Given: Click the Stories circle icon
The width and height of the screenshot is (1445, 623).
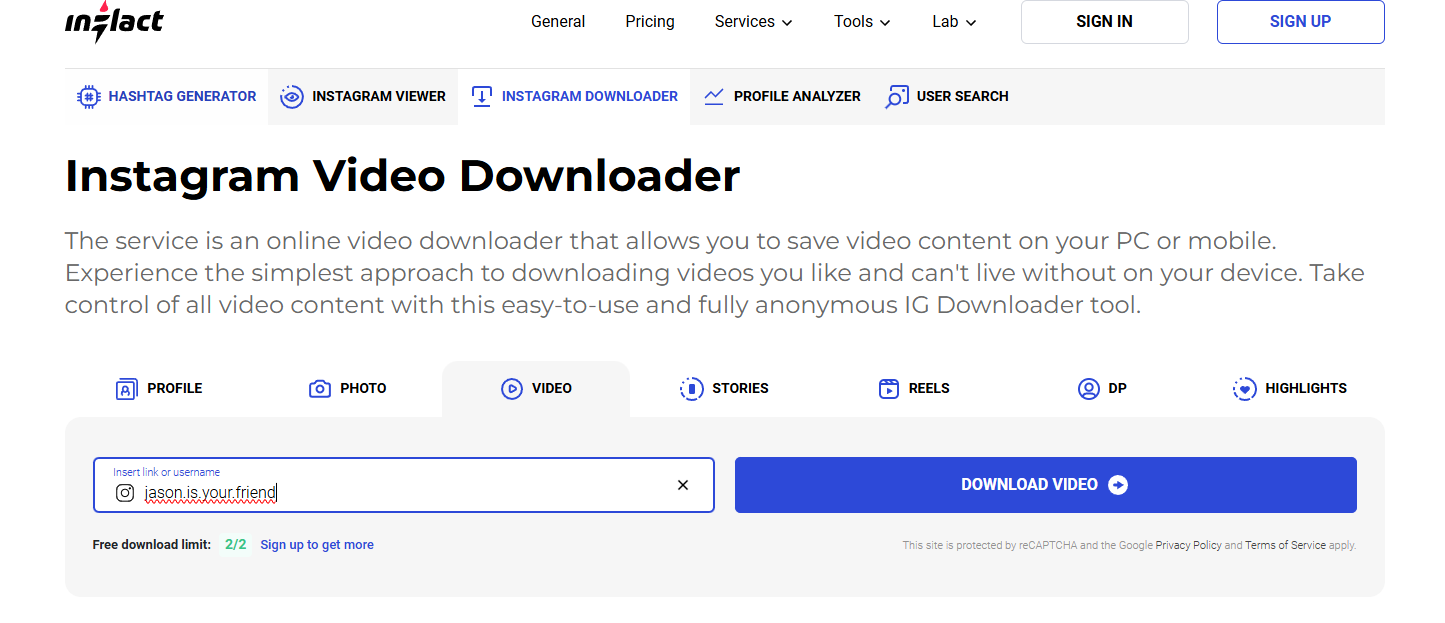Looking at the screenshot, I should coord(692,389).
